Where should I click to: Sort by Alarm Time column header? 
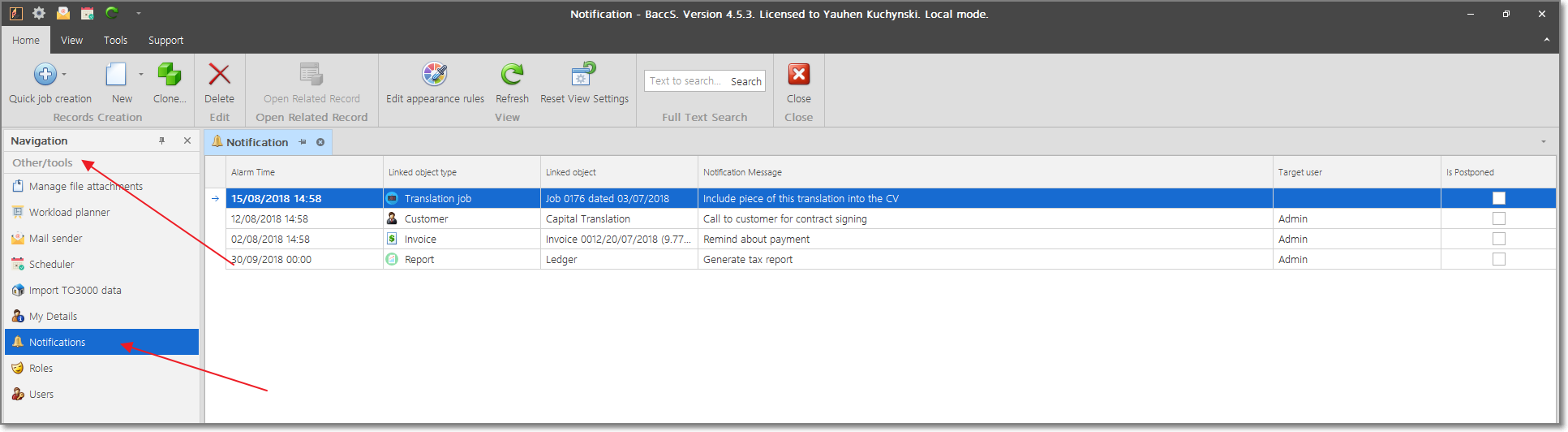coord(304,172)
